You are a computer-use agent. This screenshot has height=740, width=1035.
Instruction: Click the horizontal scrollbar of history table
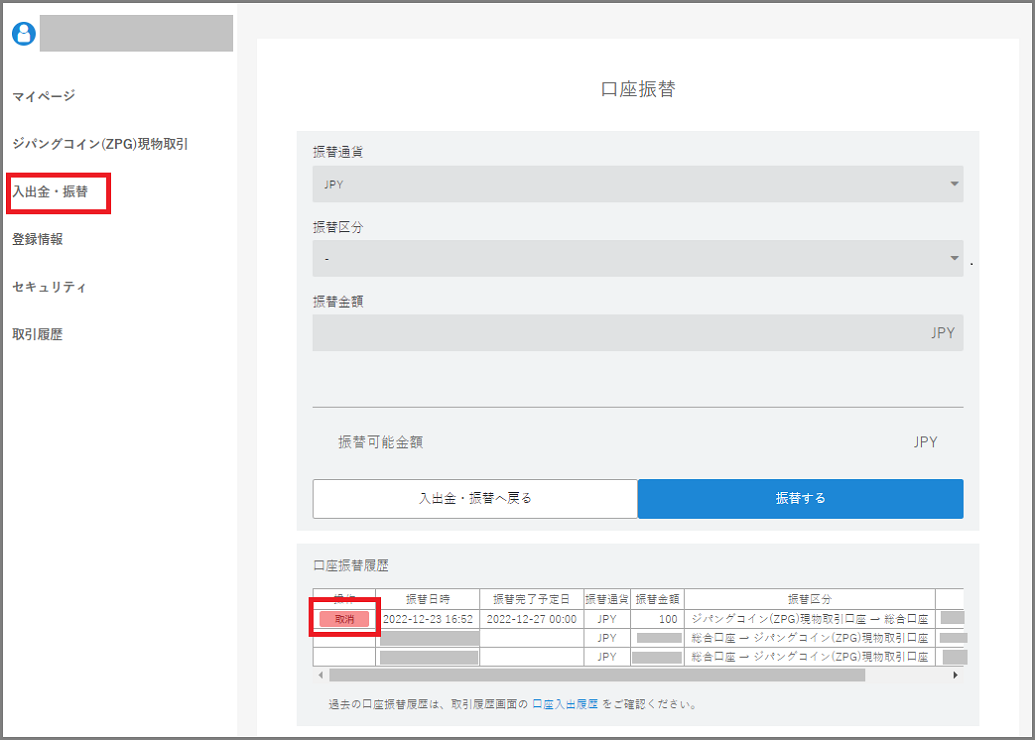tap(597, 675)
